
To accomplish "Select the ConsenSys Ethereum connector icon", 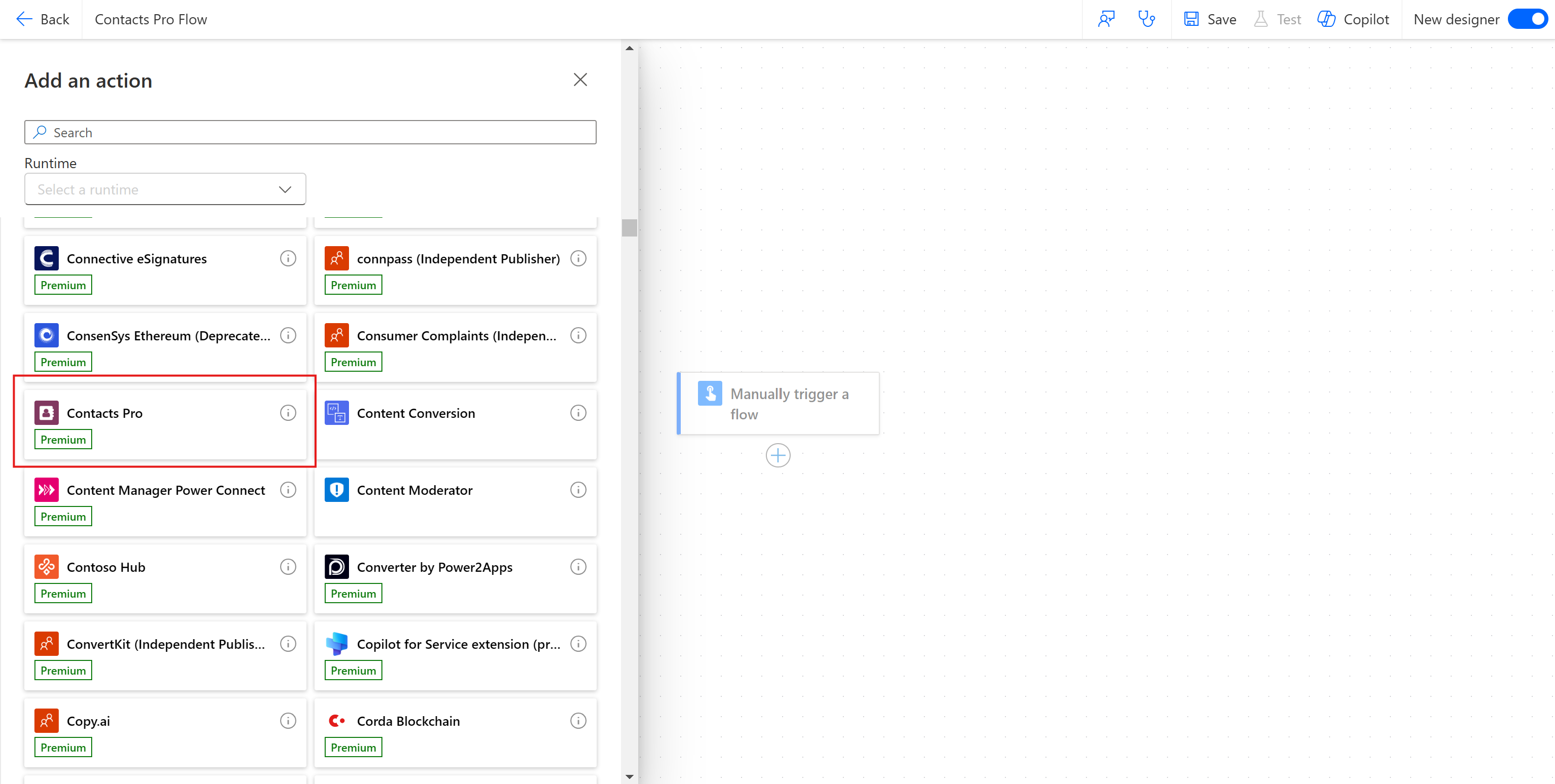I will [x=47, y=335].
